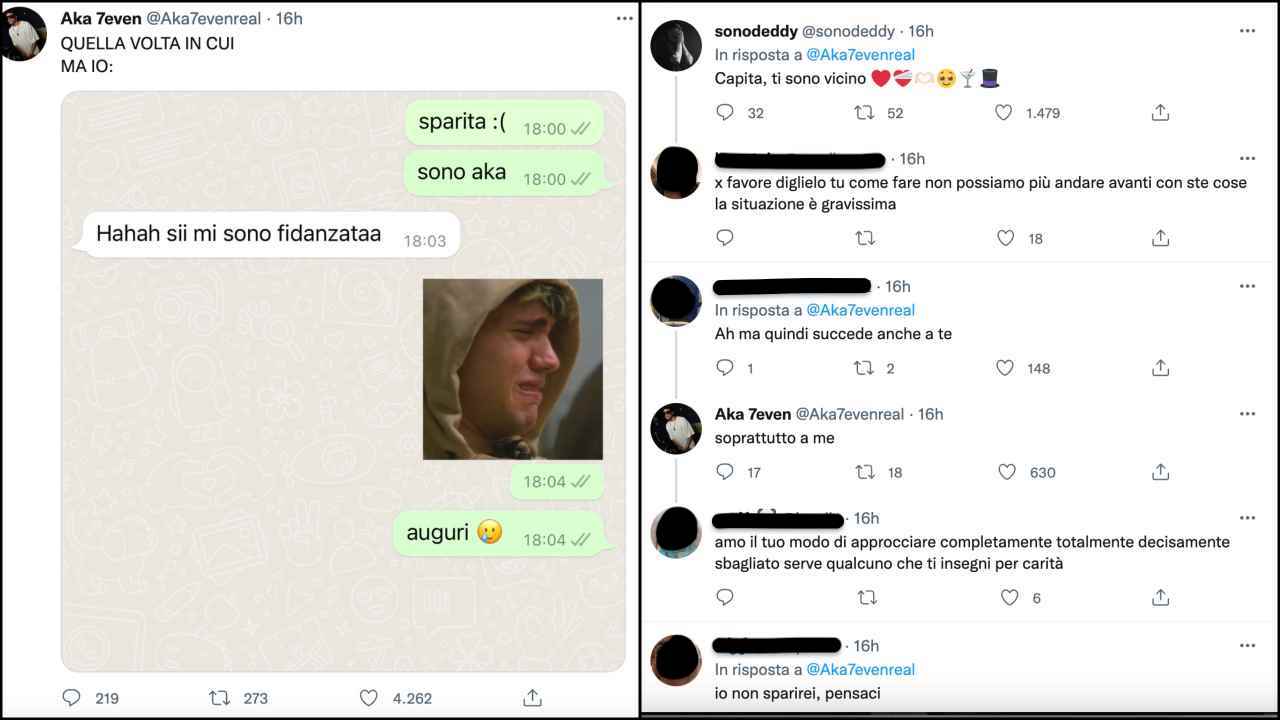Open more options on the main tweet
This screenshot has height=720, width=1280.
625,18
